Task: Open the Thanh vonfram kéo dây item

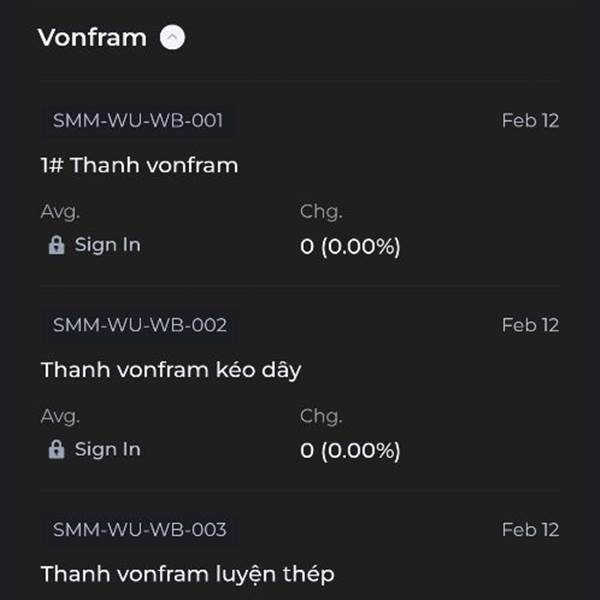Action: pyautogui.click(x=171, y=370)
